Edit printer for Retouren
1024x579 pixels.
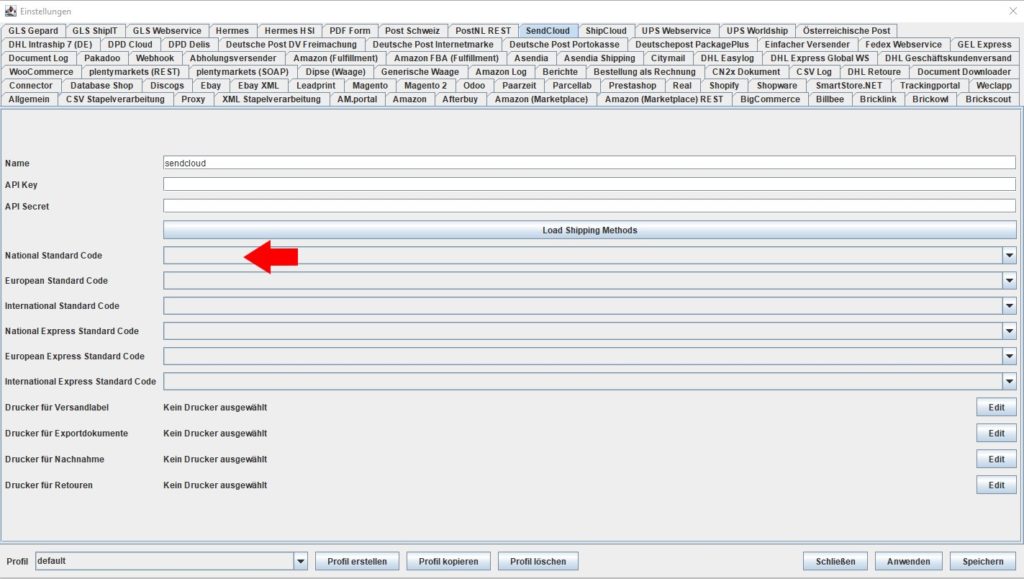click(996, 485)
